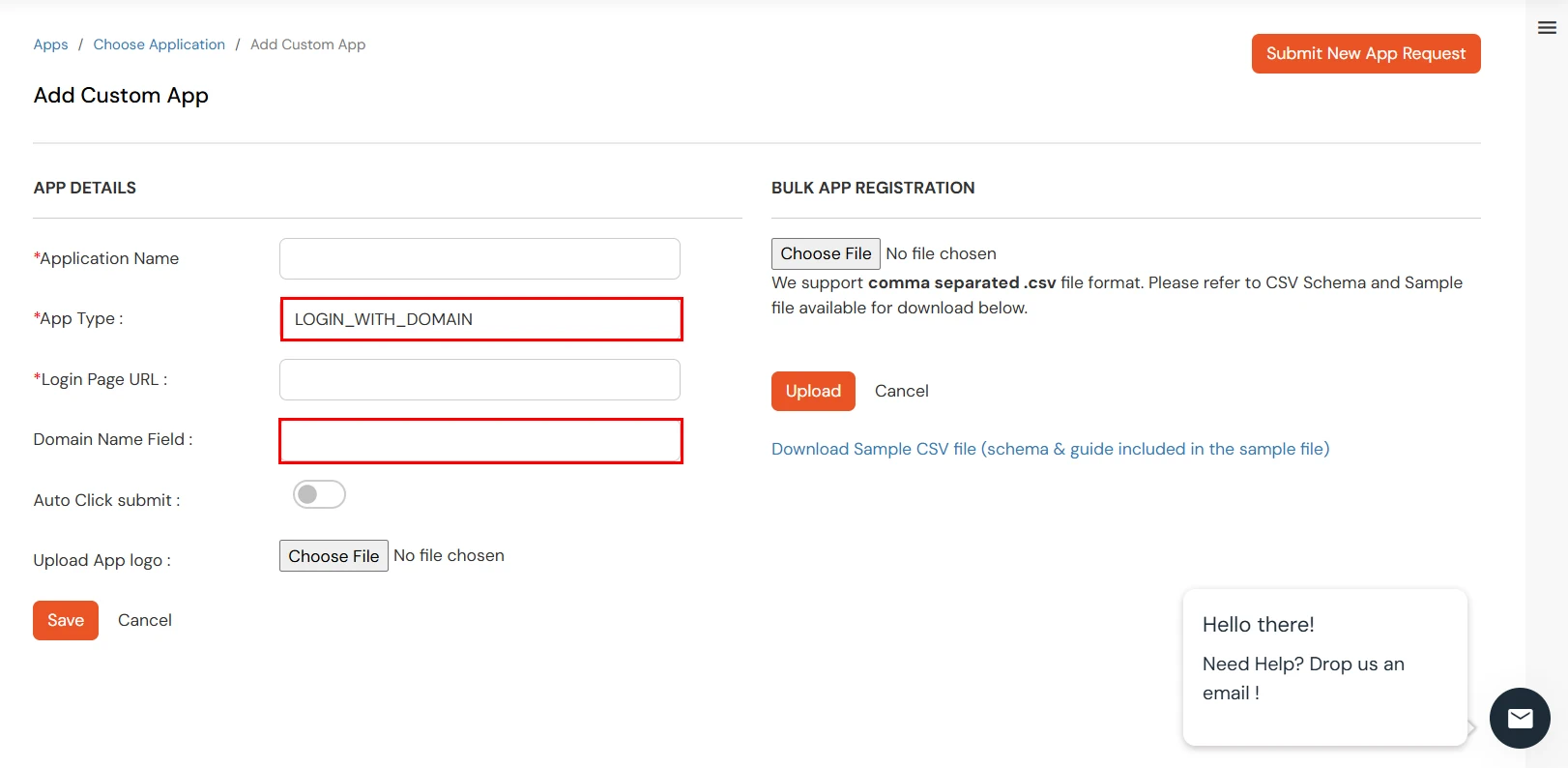Cancel the bulk app registration upload
Image resolution: width=1568 pixels, height=768 pixels.
pos(902,391)
